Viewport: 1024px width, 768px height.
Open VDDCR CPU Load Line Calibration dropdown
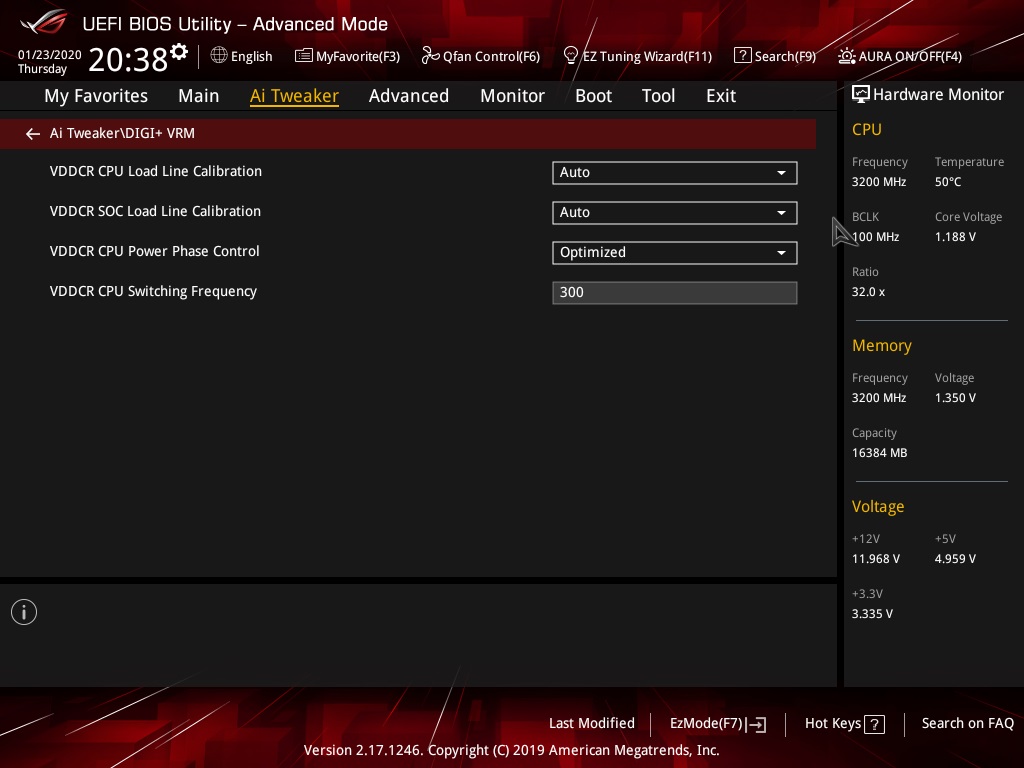tap(675, 172)
